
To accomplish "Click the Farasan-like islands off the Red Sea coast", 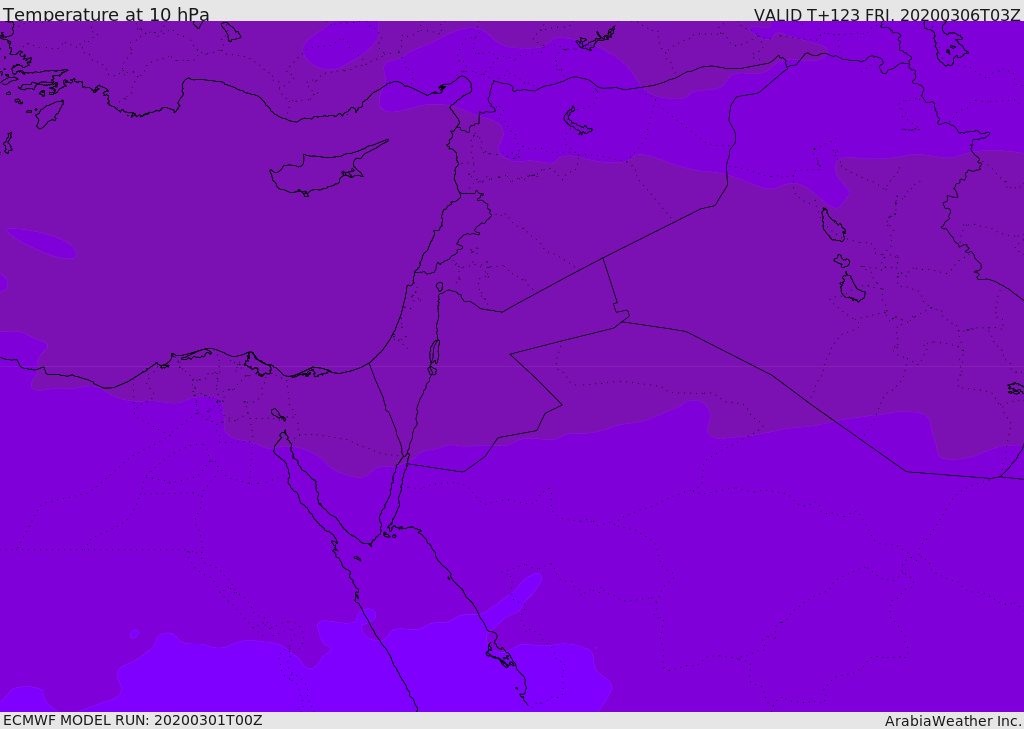I will click(x=499, y=656).
